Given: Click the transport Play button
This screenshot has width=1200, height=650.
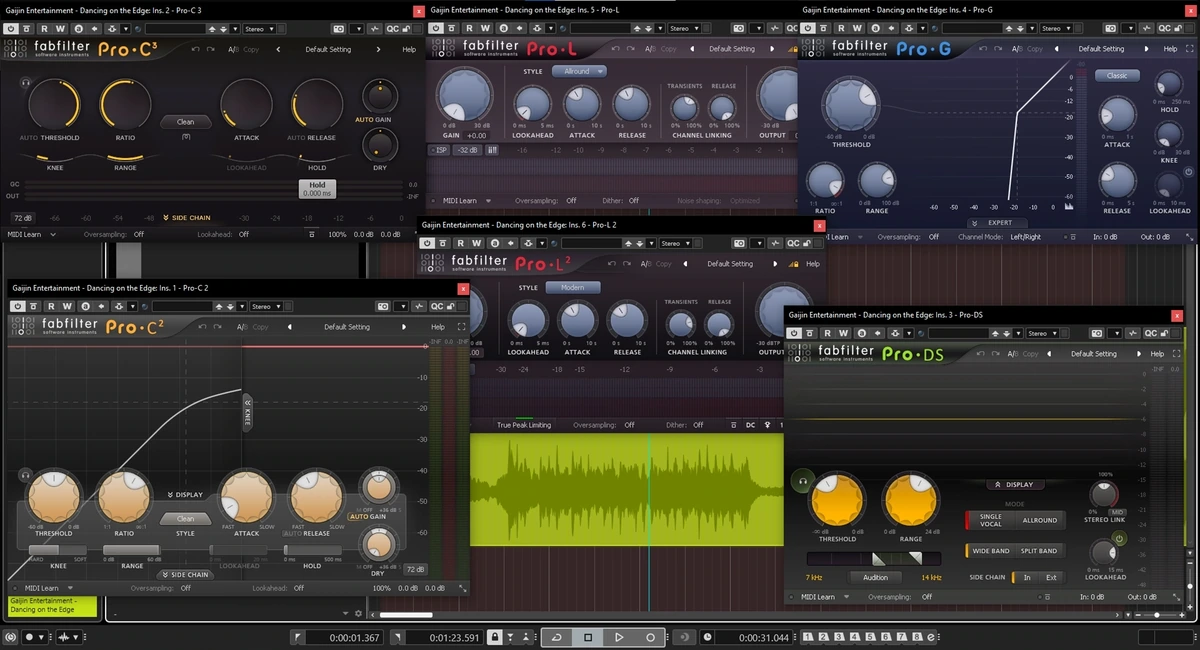Looking at the screenshot, I should point(619,637).
